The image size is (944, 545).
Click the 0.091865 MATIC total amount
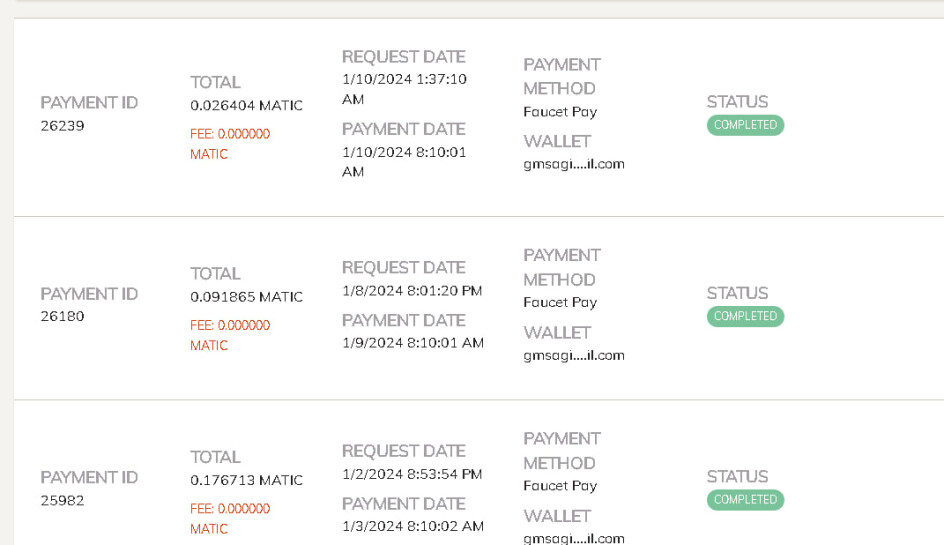(x=246, y=297)
